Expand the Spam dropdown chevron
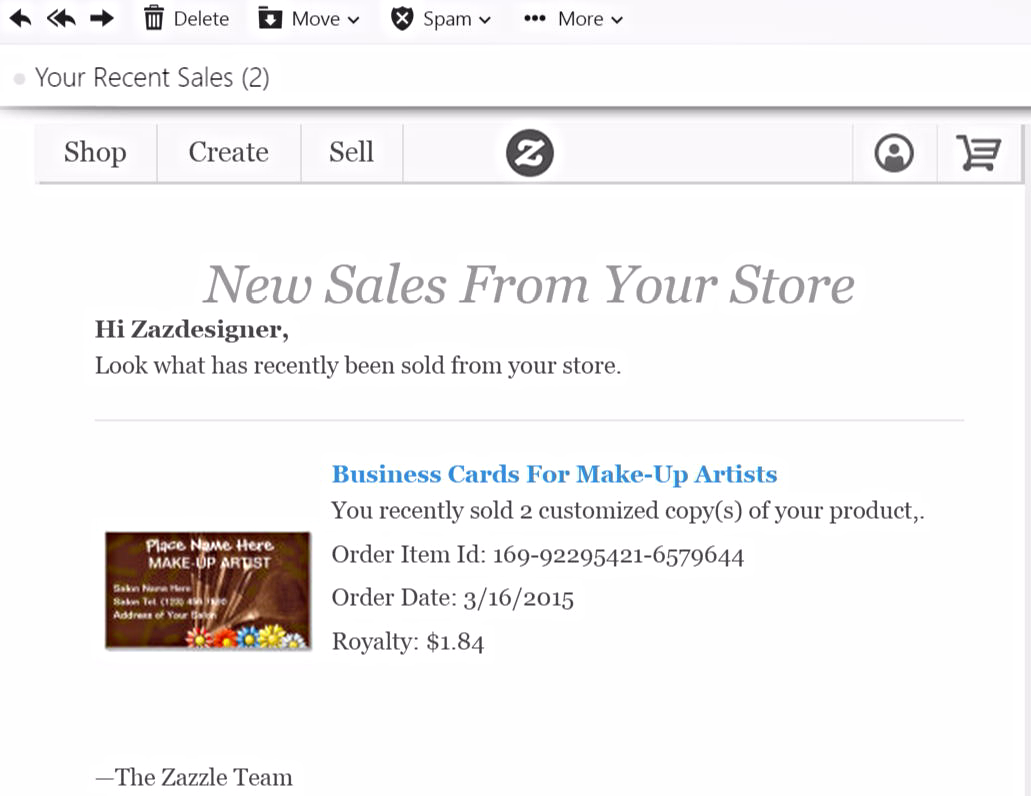Screen dimensions: 1031x796 coord(485,20)
